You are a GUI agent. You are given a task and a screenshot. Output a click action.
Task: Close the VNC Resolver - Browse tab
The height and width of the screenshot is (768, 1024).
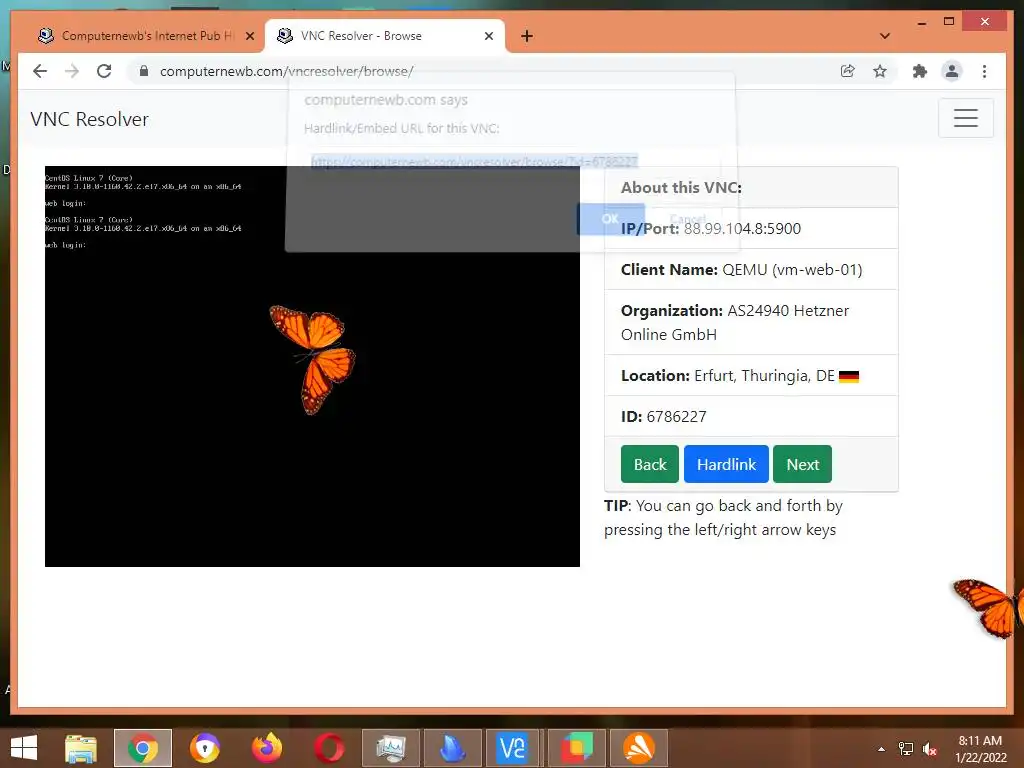(x=488, y=37)
